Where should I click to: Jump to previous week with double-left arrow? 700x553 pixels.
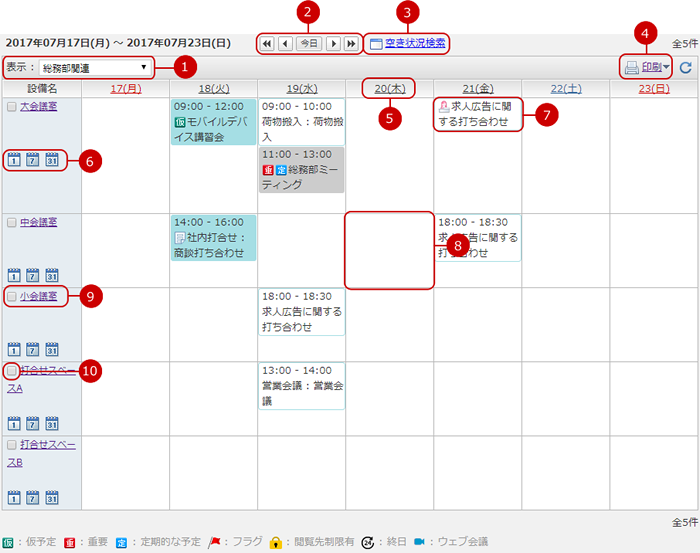[x=266, y=44]
